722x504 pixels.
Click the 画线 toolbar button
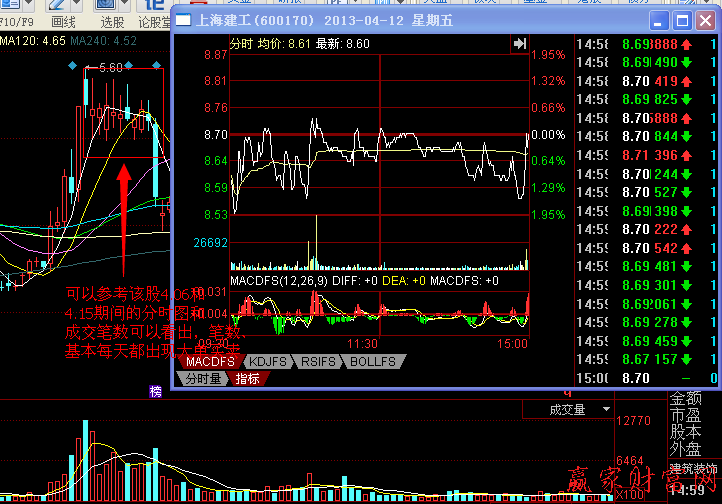63,21
